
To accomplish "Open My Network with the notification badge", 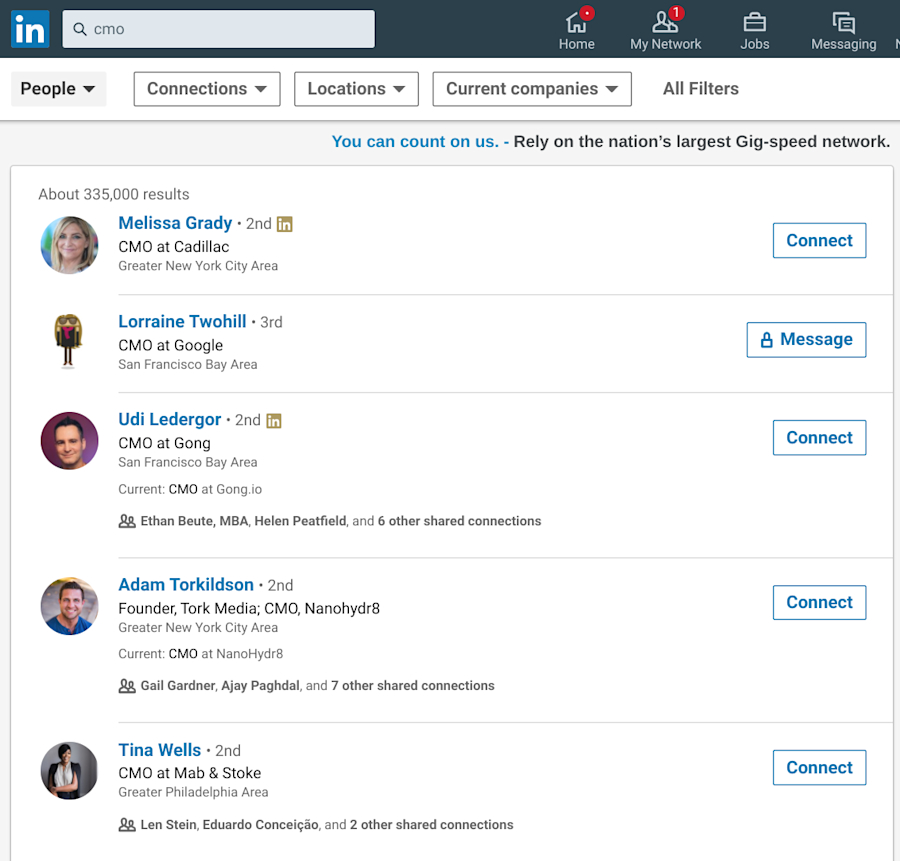I will pos(665,20).
